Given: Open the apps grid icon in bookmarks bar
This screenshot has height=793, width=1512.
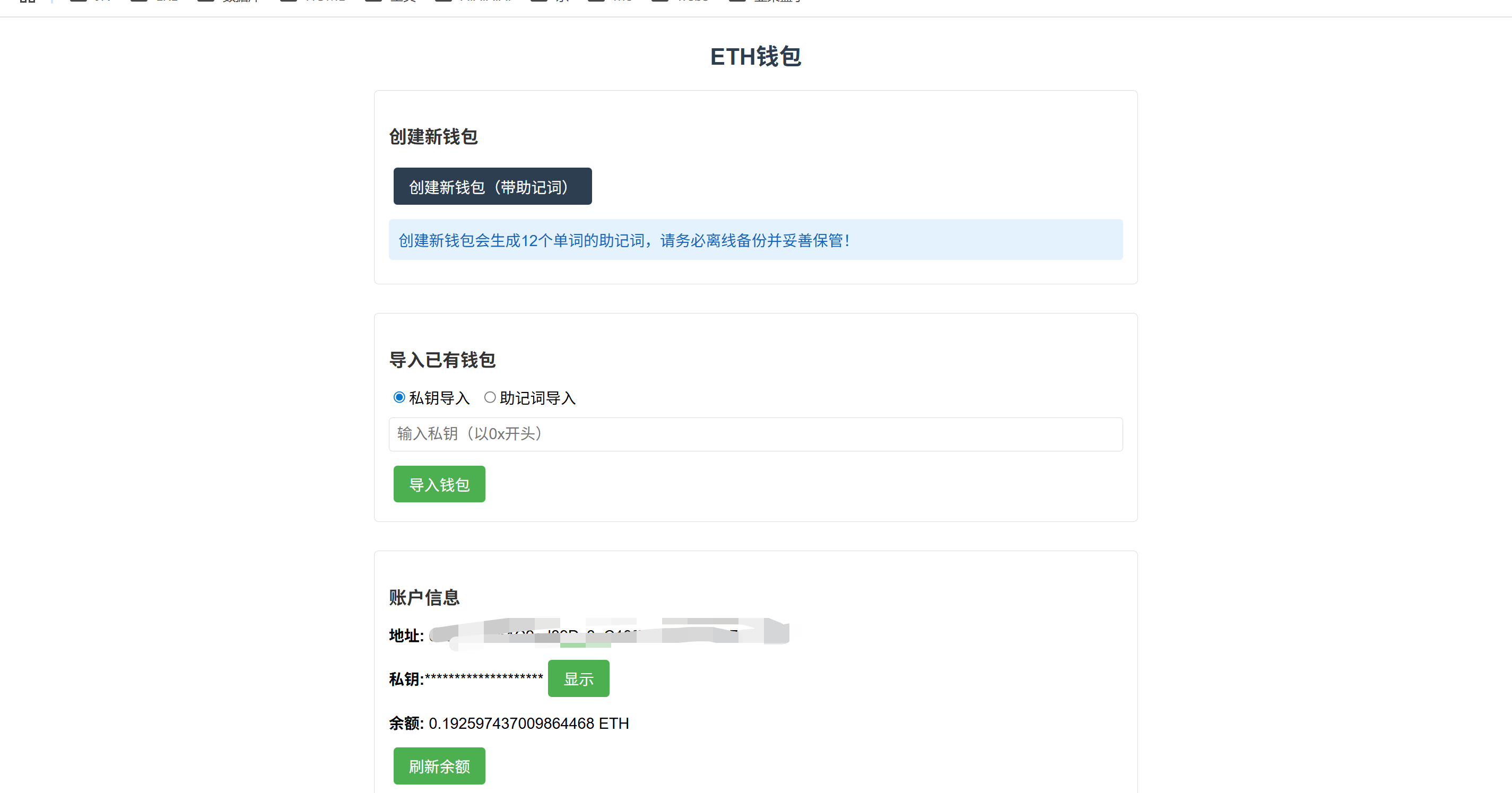Looking at the screenshot, I should click(27, 1).
